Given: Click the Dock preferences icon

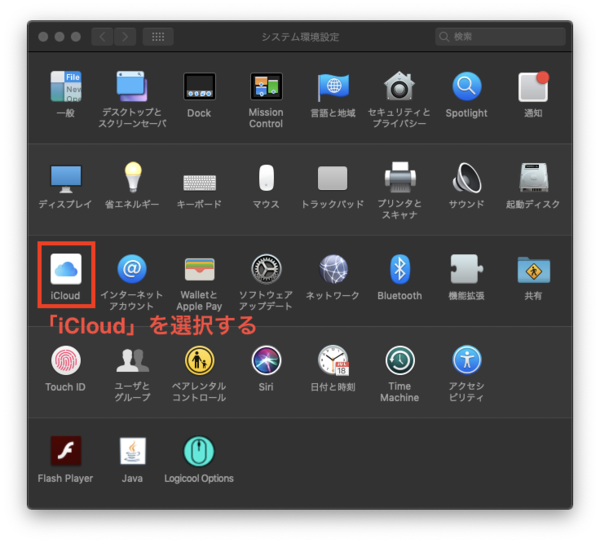Looking at the screenshot, I should click(x=199, y=88).
